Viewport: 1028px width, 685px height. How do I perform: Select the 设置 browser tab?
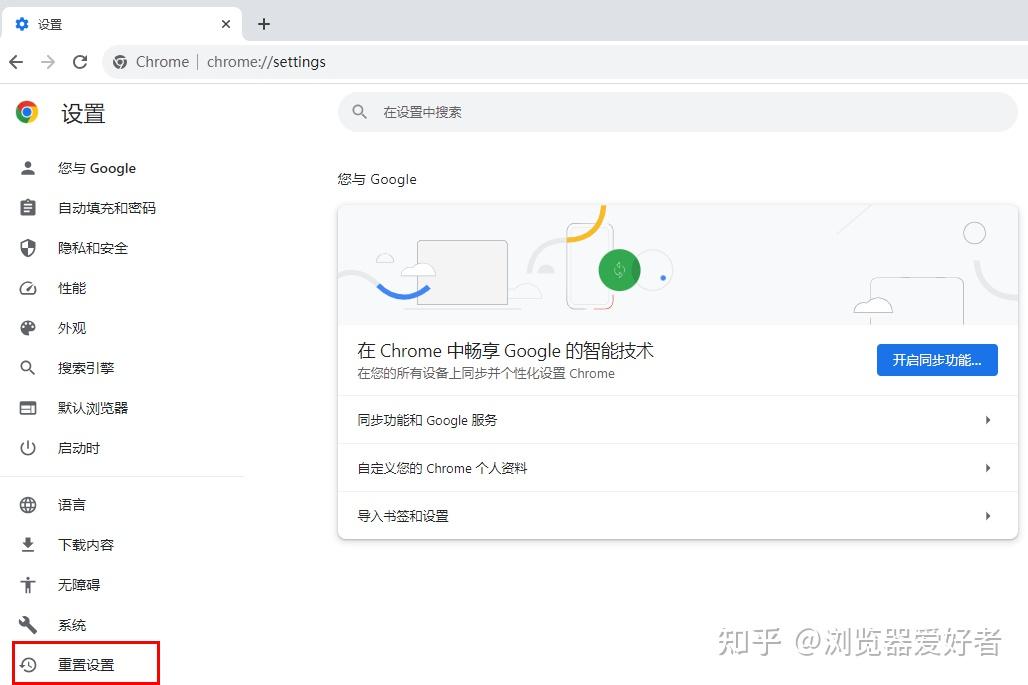pos(121,24)
